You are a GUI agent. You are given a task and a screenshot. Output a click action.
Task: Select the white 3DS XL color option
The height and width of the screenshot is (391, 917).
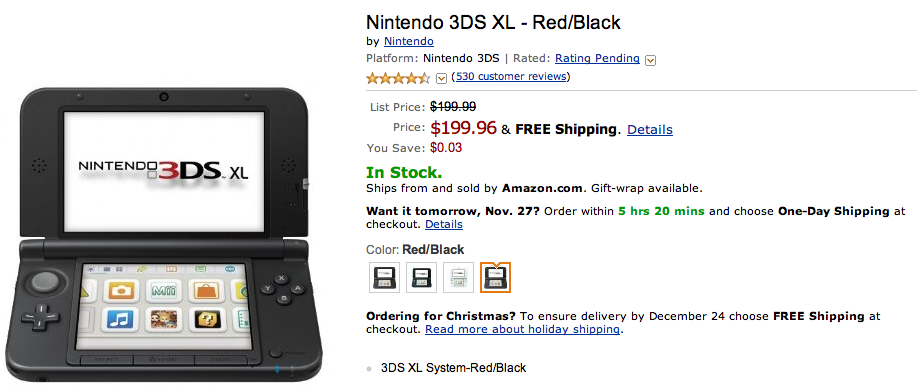458,278
